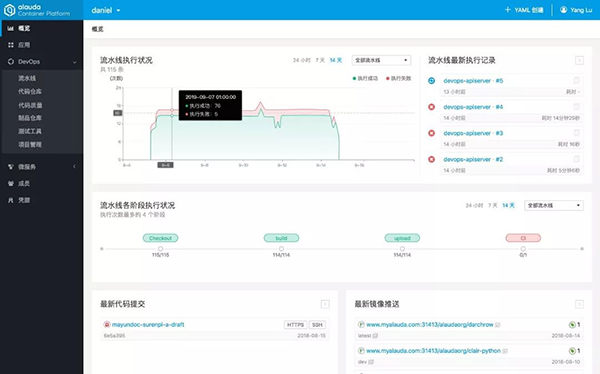Screen dimensions: 600x374
Task: Toggle the red failure legend in chart
Action: pos(398,78)
